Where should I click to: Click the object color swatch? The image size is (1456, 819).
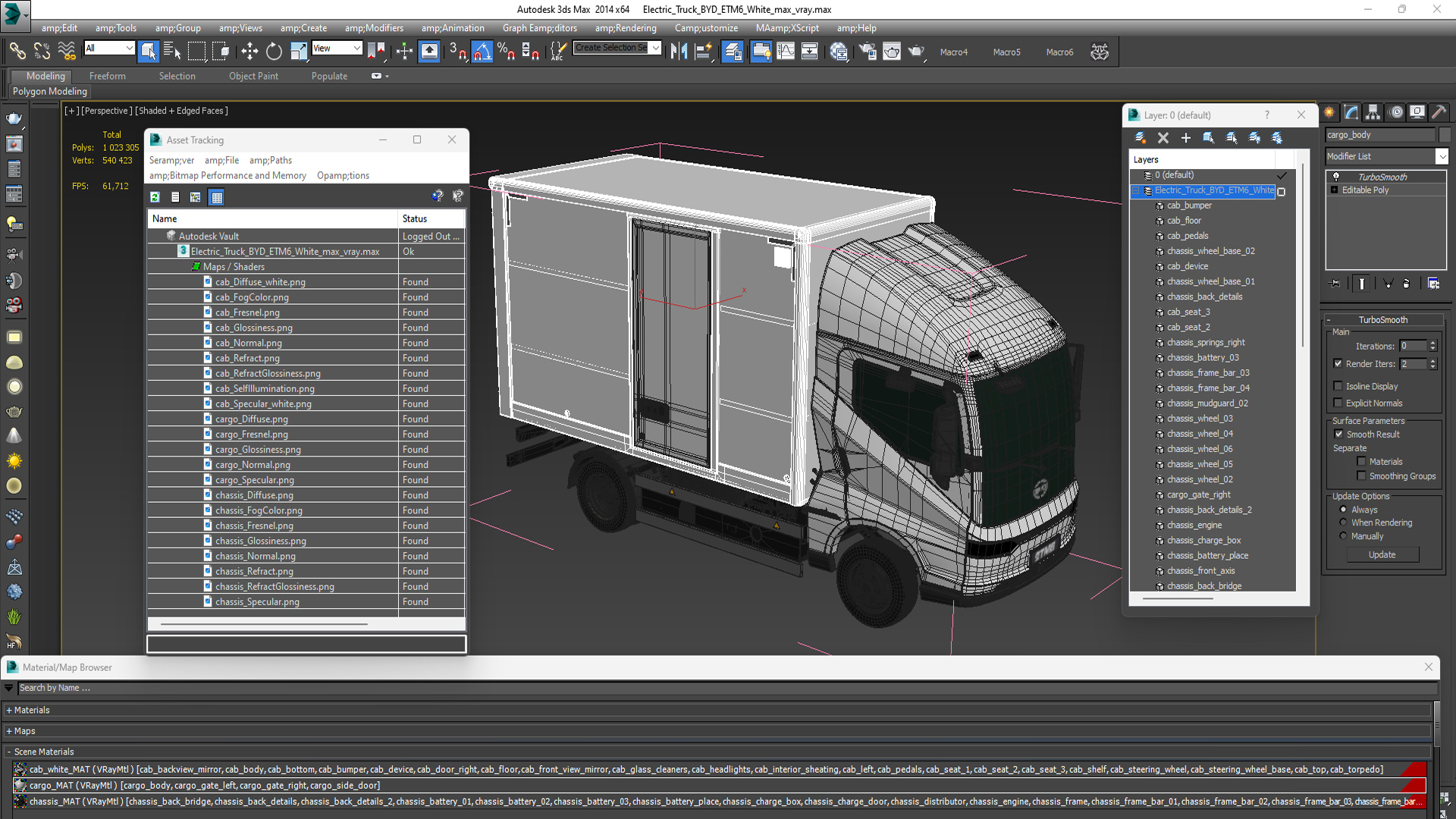coord(1444,134)
